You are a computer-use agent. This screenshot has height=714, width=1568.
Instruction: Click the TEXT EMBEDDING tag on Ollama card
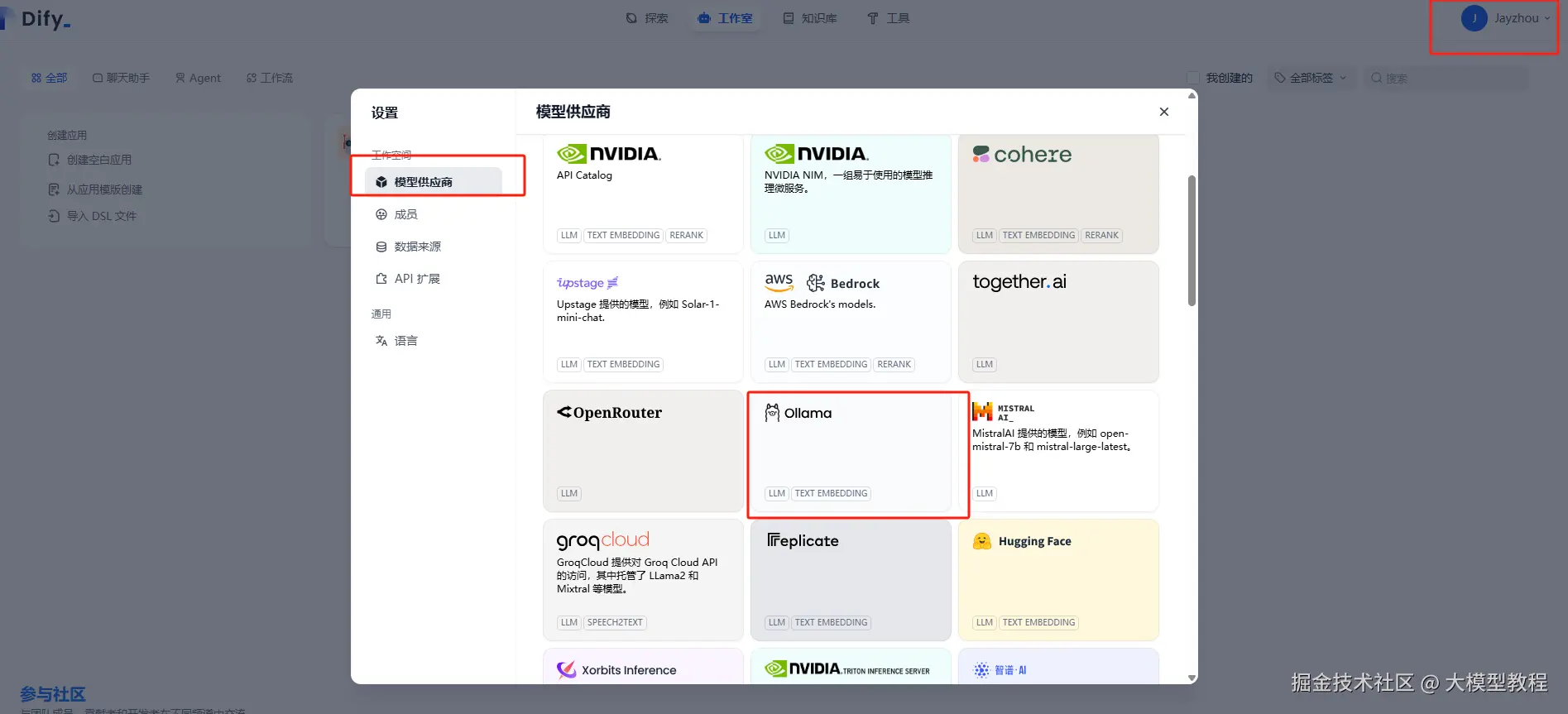(831, 493)
